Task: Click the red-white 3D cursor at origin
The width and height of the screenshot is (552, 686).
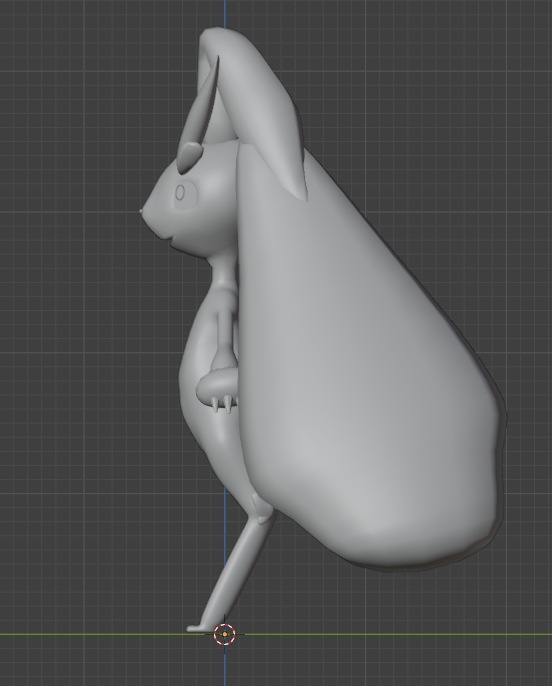Action: (224, 634)
